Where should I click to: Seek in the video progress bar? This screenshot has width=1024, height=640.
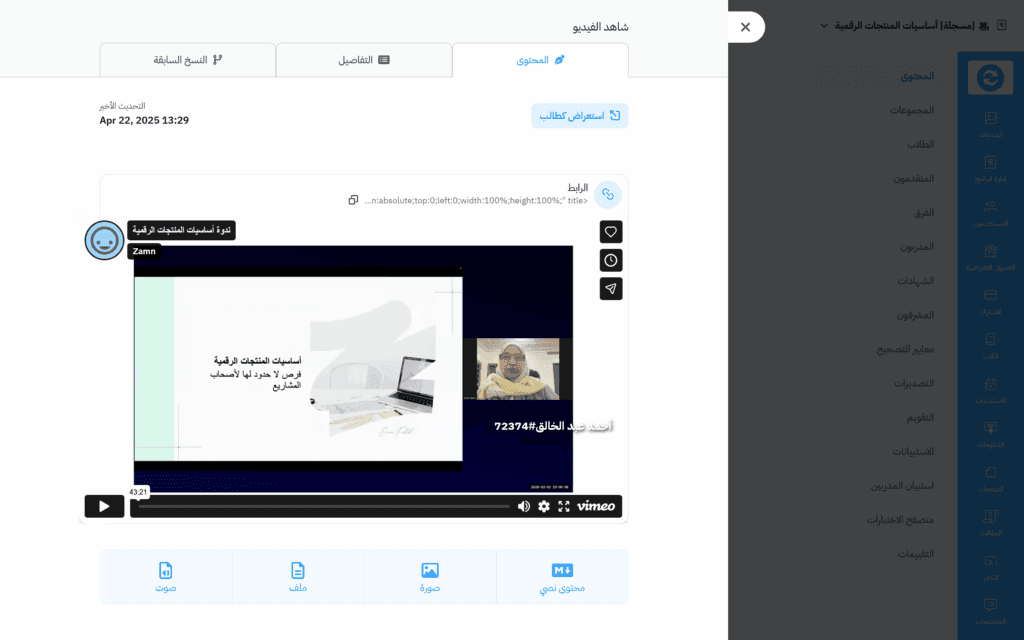(x=324, y=506)
